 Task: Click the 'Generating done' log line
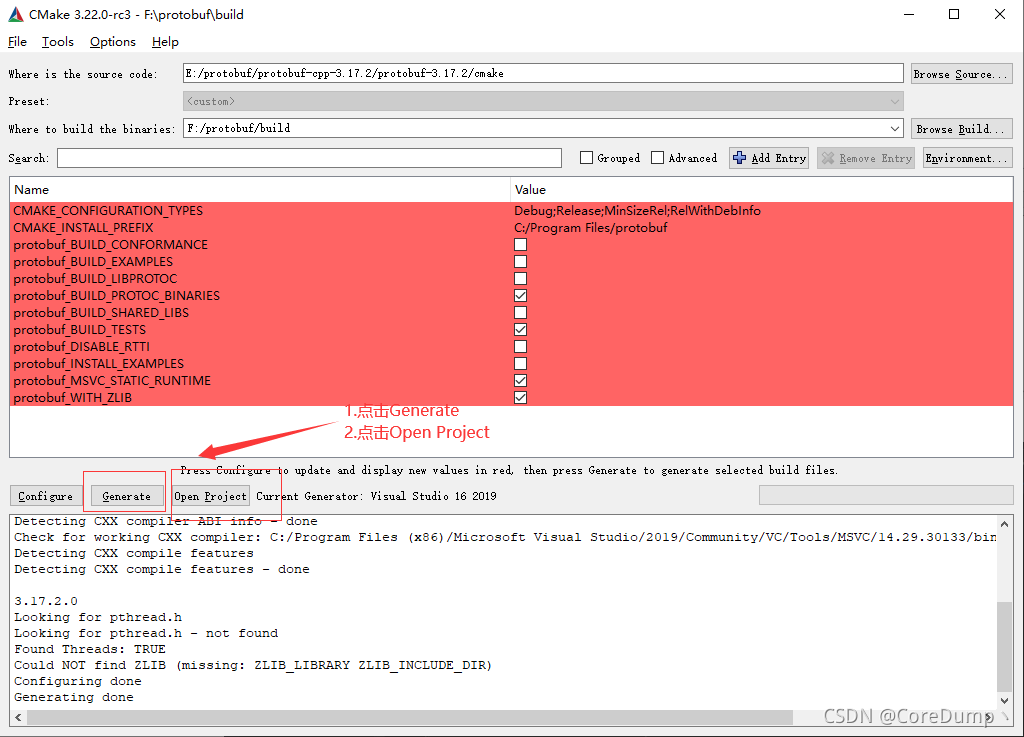click(x=74, y=697)
